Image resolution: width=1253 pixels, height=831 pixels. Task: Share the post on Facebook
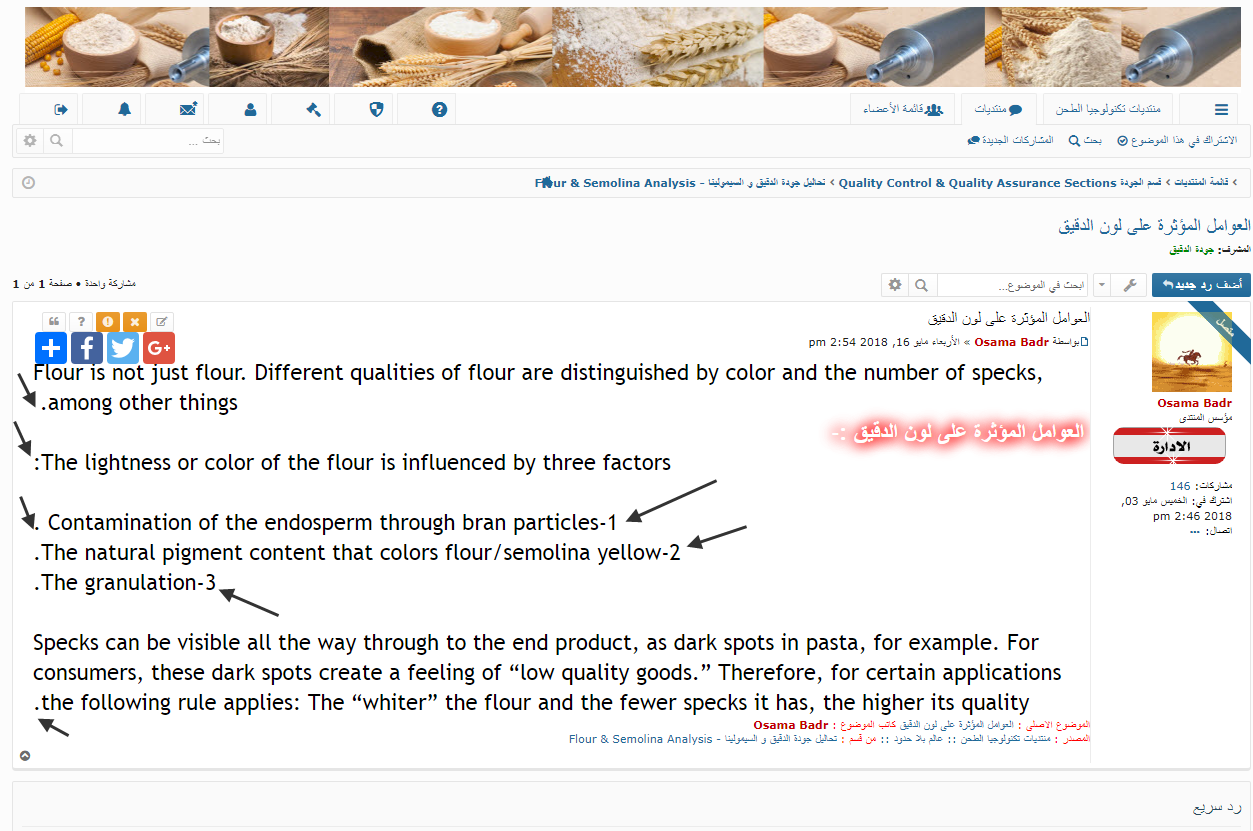pyautogui.click(x=87, y=348)
